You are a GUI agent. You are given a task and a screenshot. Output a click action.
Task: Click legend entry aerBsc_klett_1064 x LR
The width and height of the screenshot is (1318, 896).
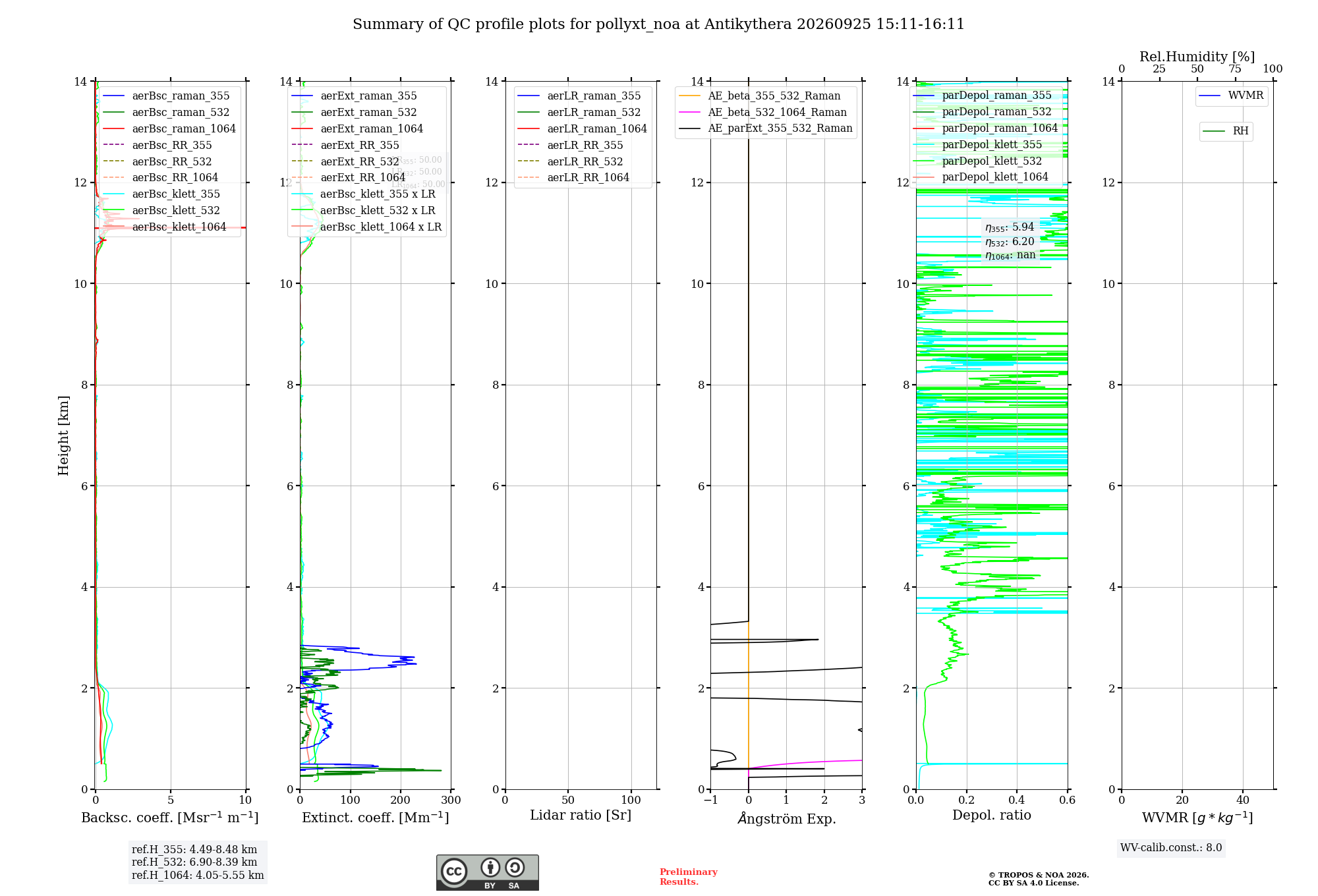[x=366, y=227]
